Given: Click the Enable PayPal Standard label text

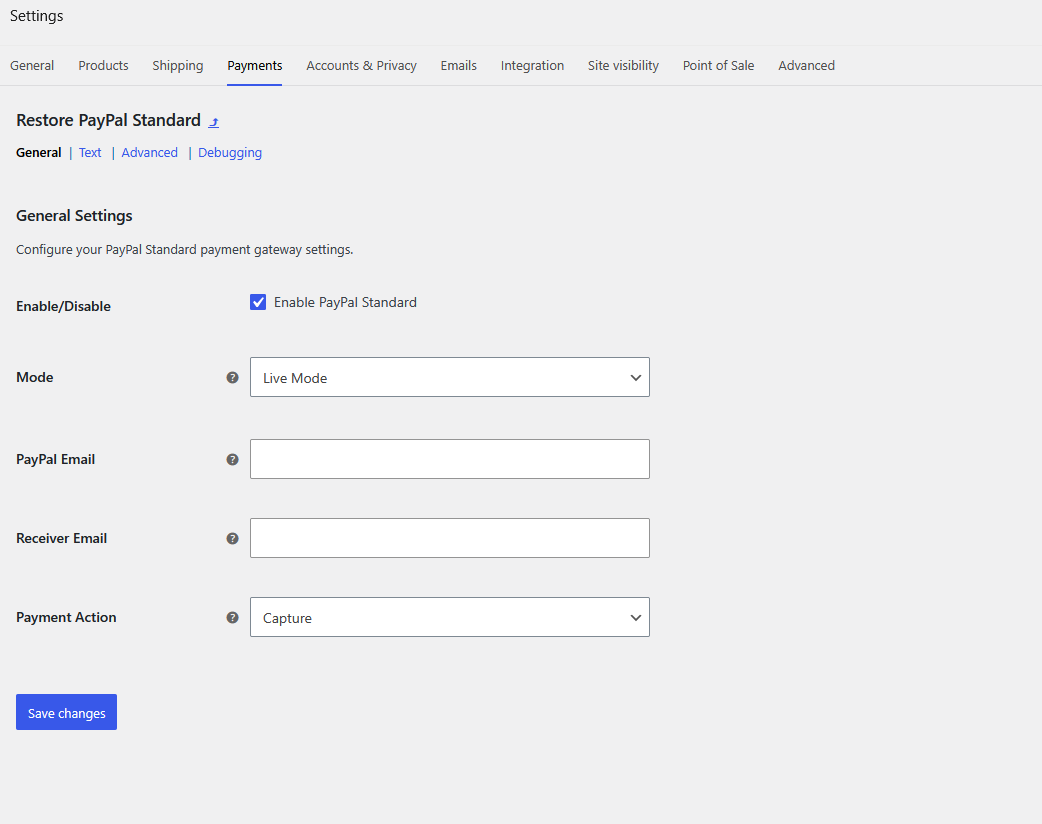Looking at the screenshot, I should point(346,302).
